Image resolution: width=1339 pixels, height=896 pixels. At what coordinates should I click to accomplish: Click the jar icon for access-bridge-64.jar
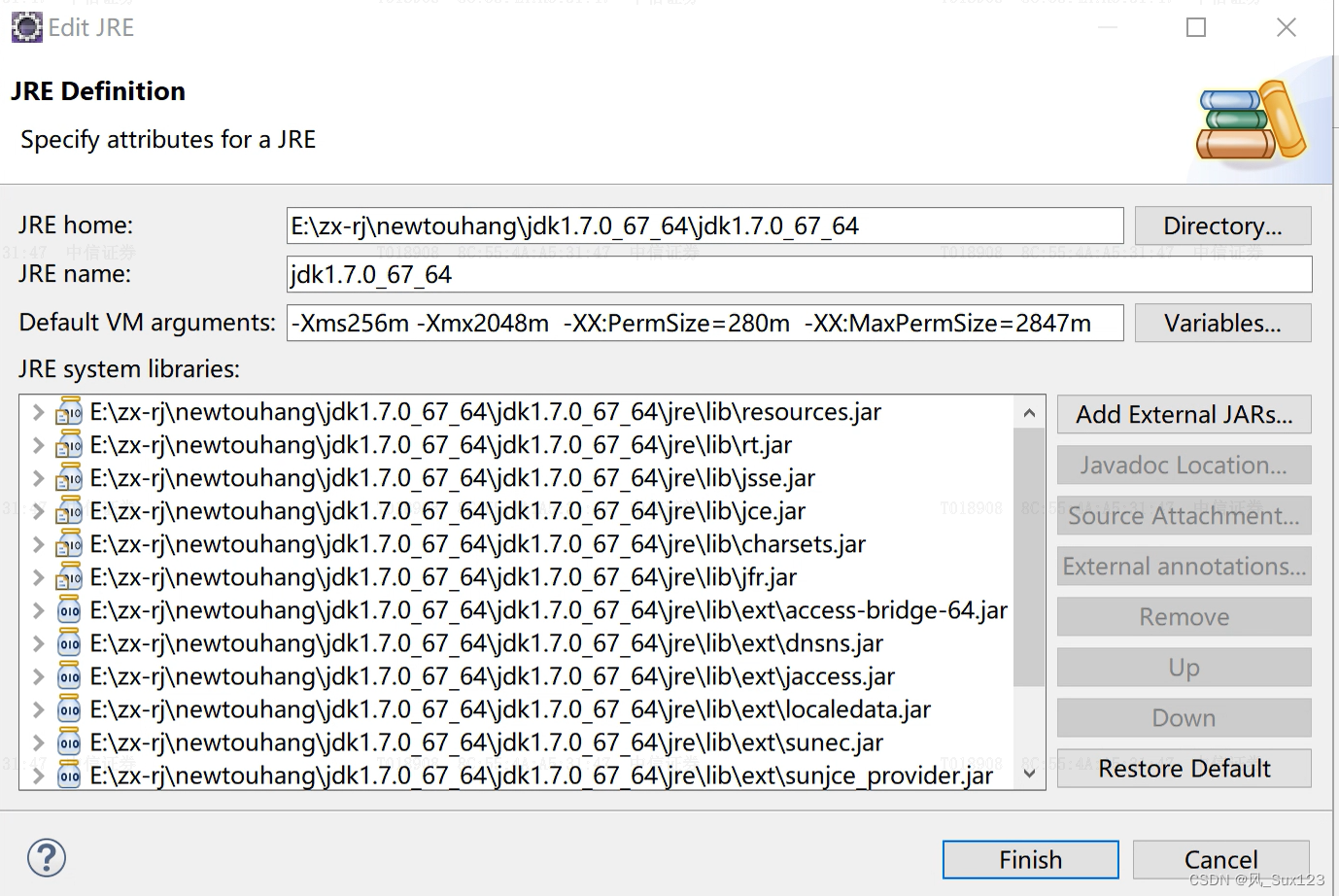point(69,610)
